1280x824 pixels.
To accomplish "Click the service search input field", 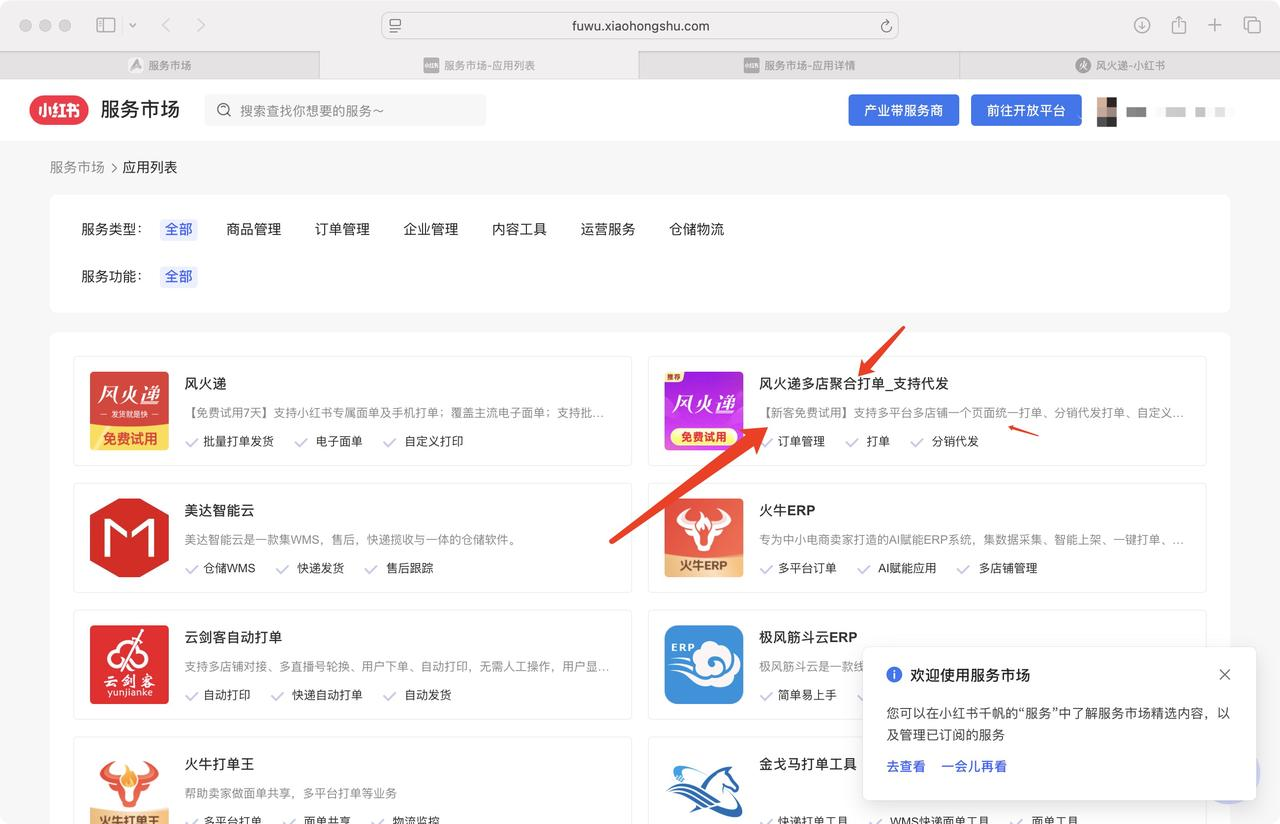I will pos(350,110).
